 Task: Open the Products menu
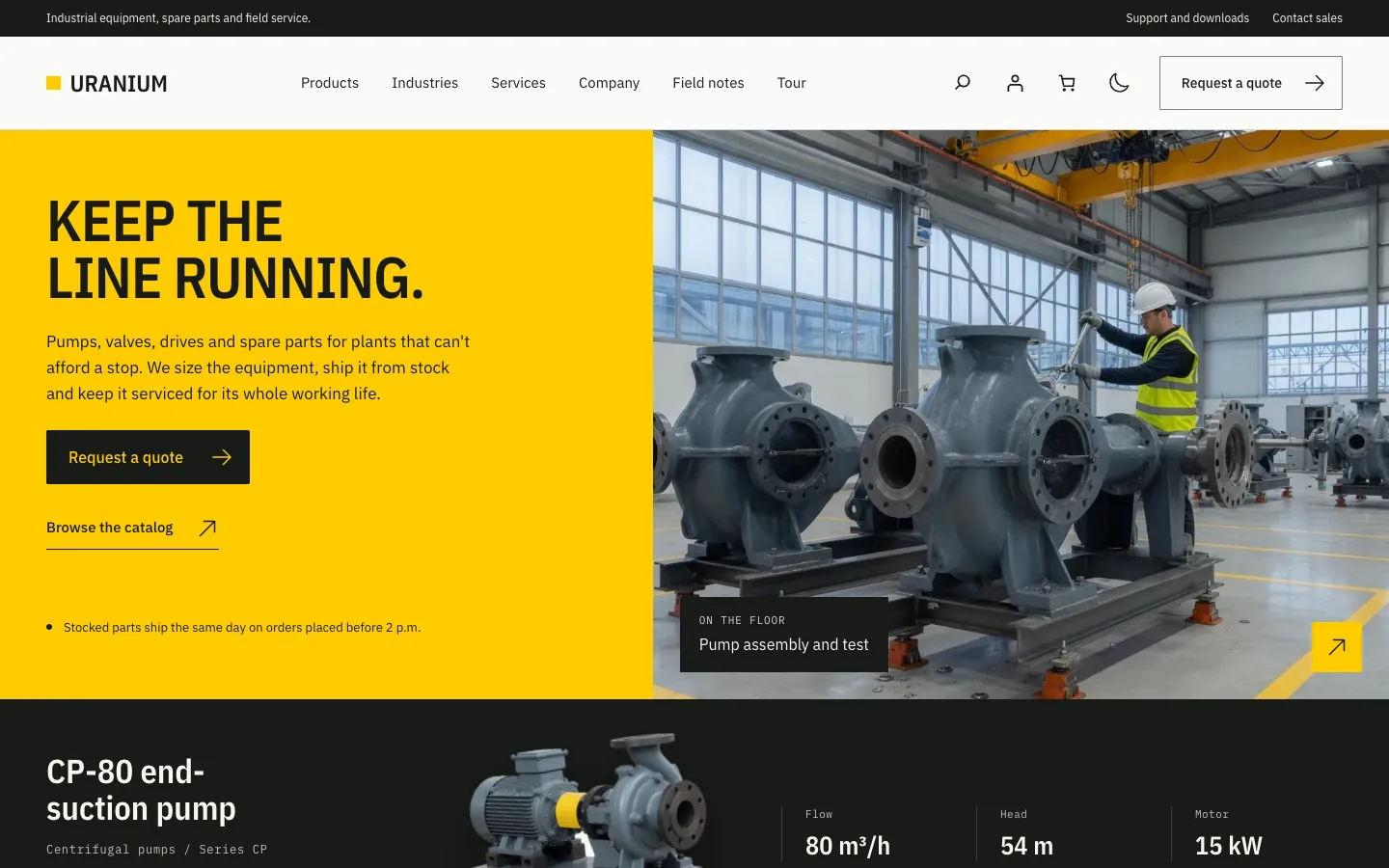point(330,83)
